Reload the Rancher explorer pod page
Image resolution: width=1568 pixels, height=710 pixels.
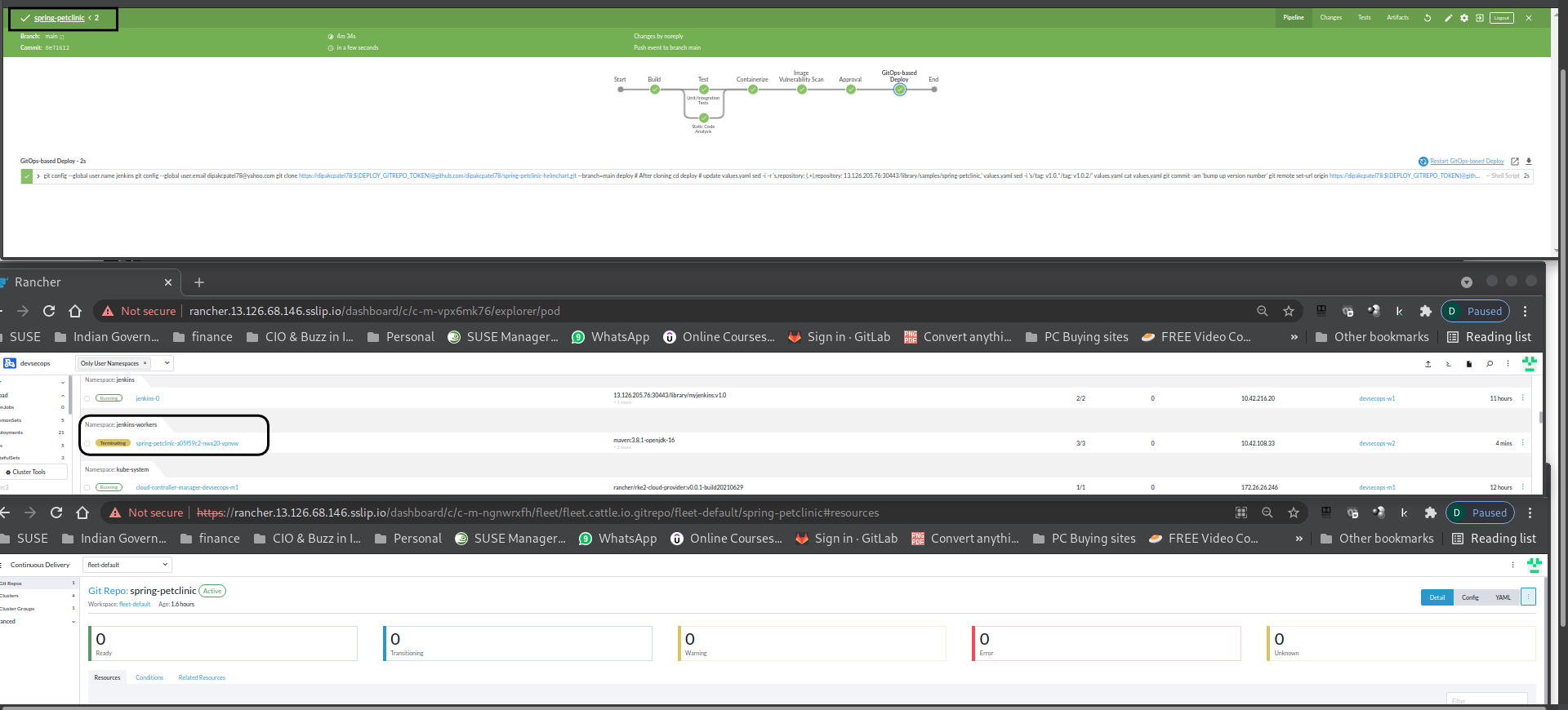coord(49,311)
